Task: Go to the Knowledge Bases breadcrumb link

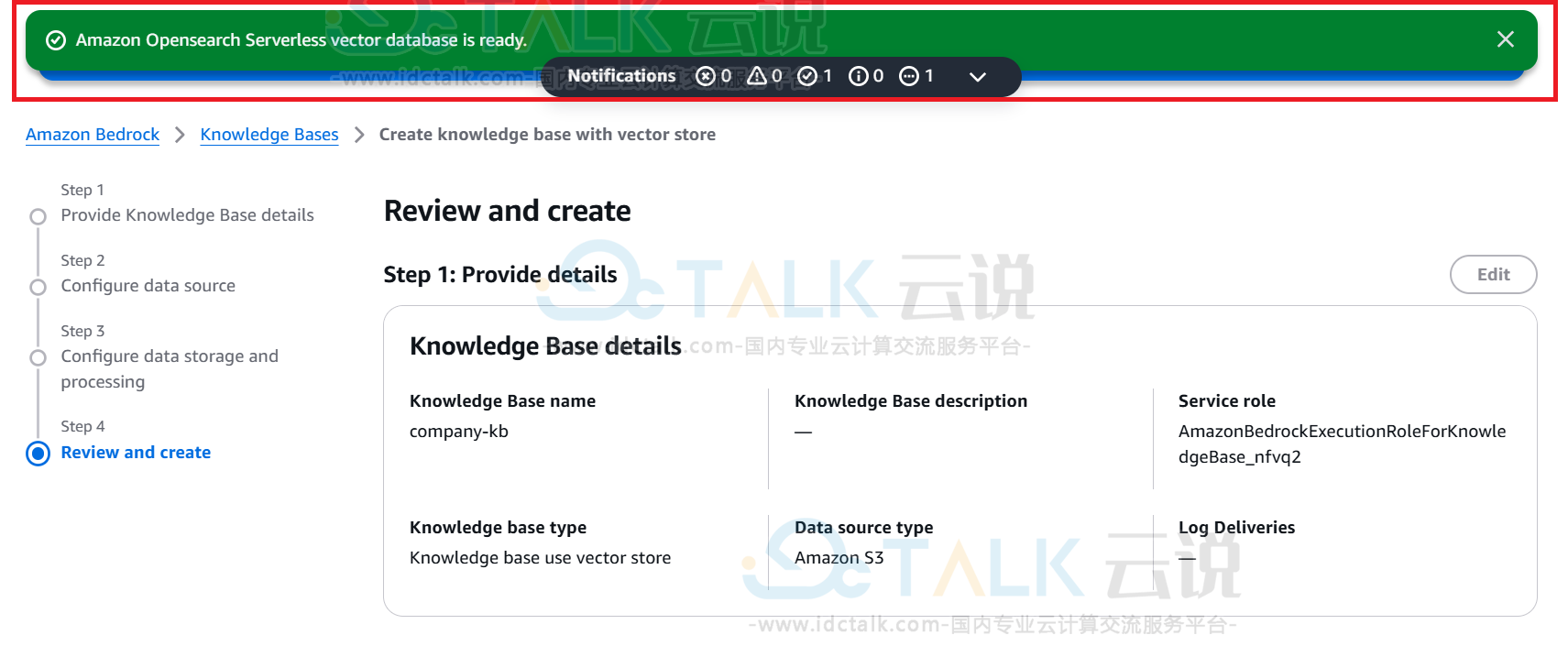Action: coord(269,135)
